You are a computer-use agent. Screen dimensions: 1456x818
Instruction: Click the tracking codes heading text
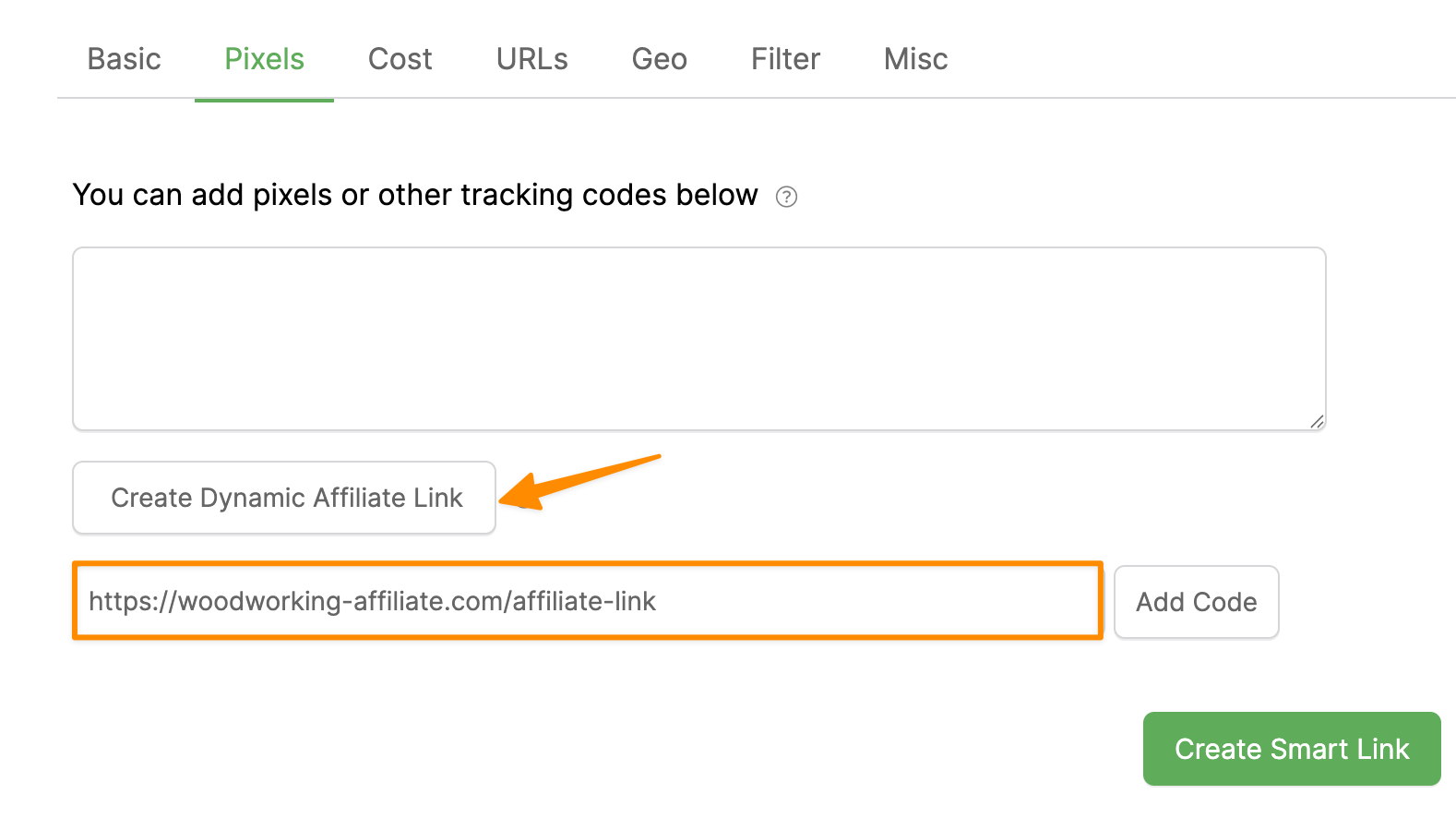coord(415,196)
